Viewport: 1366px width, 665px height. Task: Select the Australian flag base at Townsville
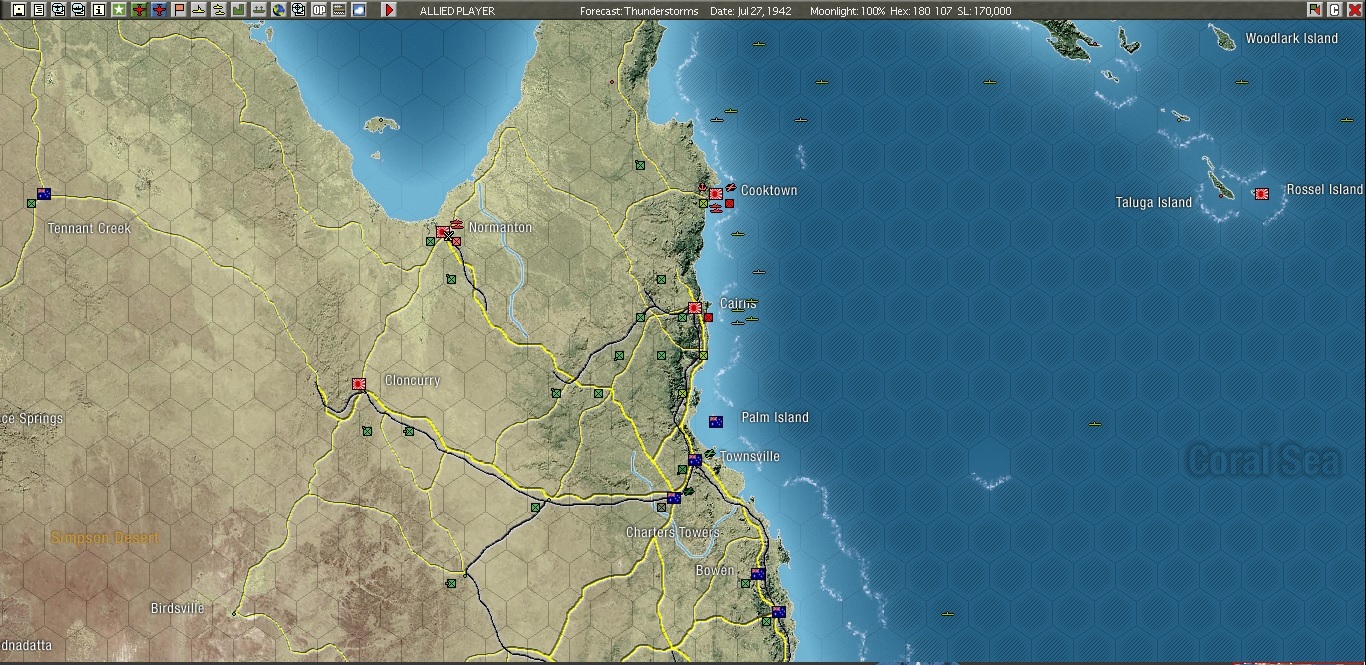695,460
